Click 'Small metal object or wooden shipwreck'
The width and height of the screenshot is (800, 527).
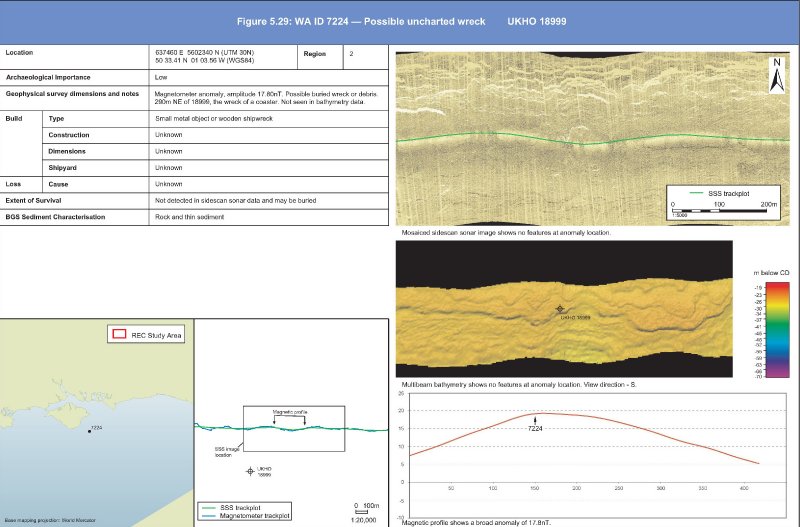pos(214,118)
